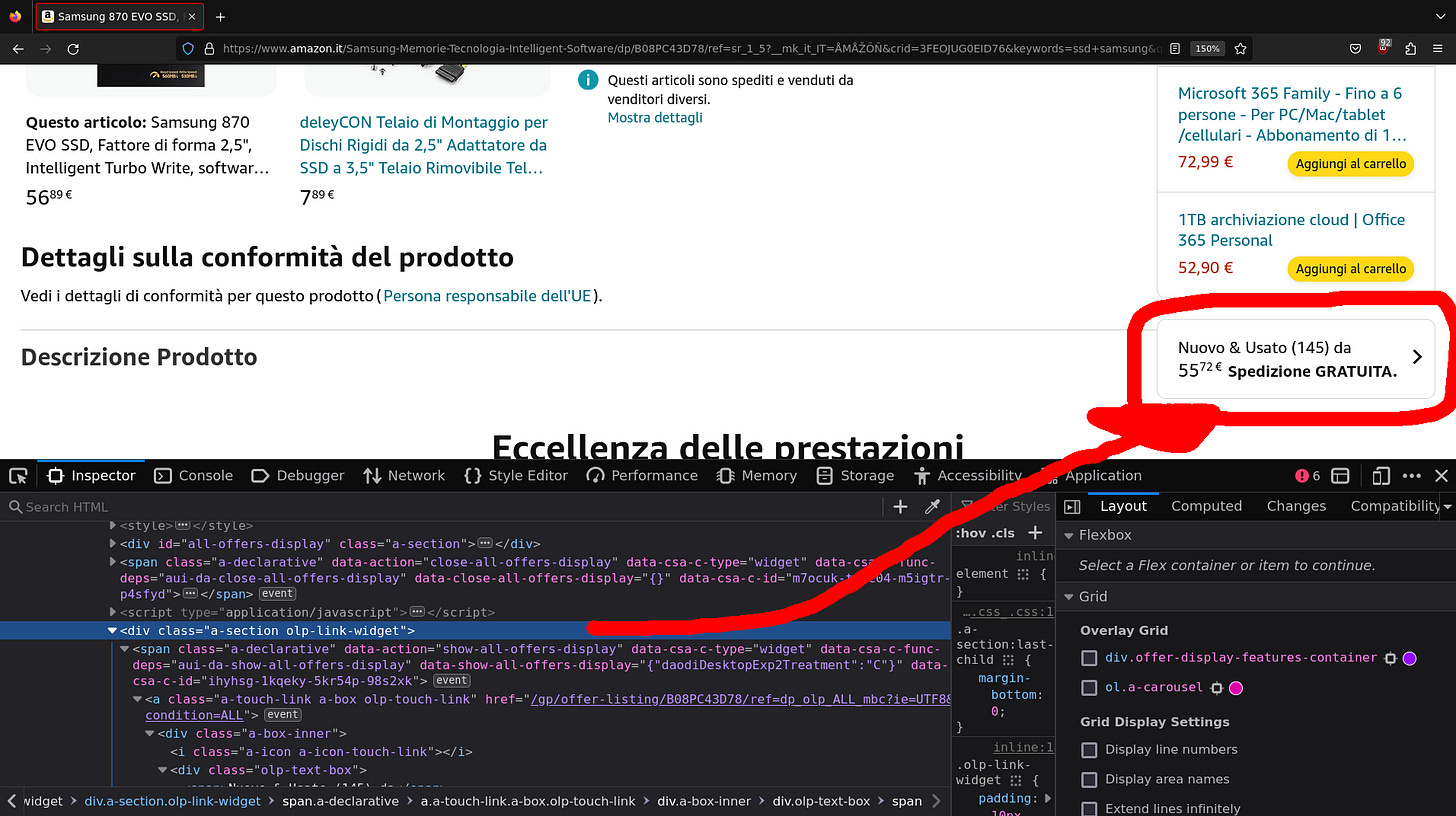This screenshot has height=816, width=1456.
Task: Open Responsive Design Mode
Action: [1381, 475]
